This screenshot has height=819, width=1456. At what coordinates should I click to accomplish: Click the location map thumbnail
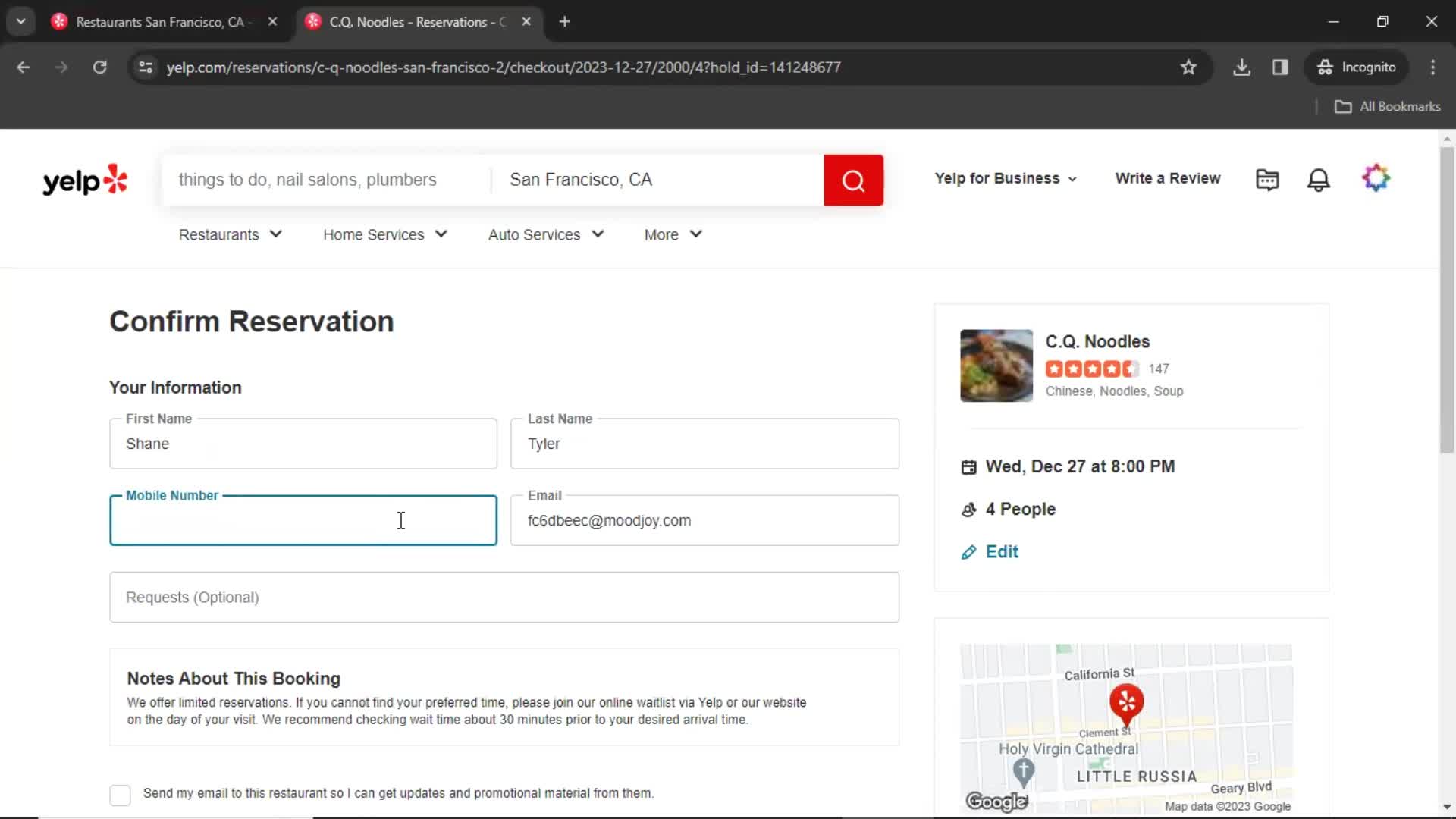1126,730
